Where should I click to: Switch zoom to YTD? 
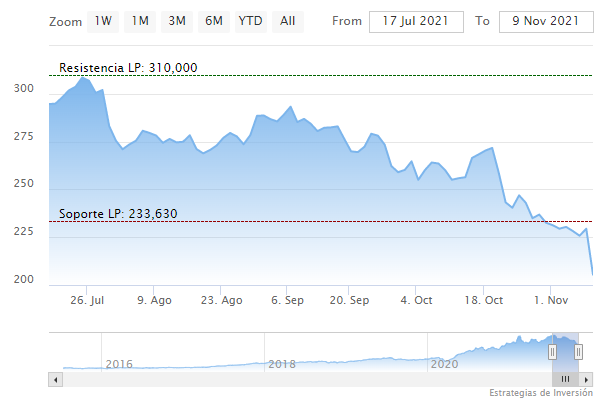250,21
